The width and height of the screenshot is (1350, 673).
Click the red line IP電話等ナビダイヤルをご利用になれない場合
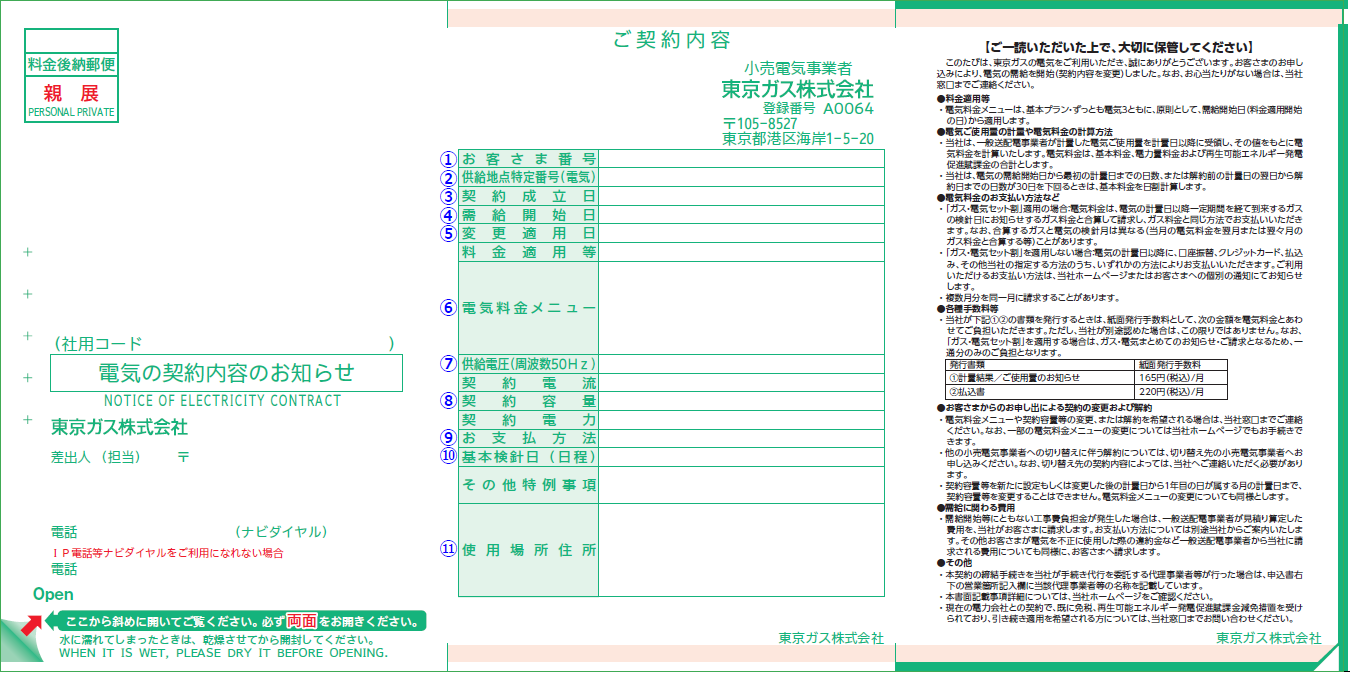coord(168,552)
